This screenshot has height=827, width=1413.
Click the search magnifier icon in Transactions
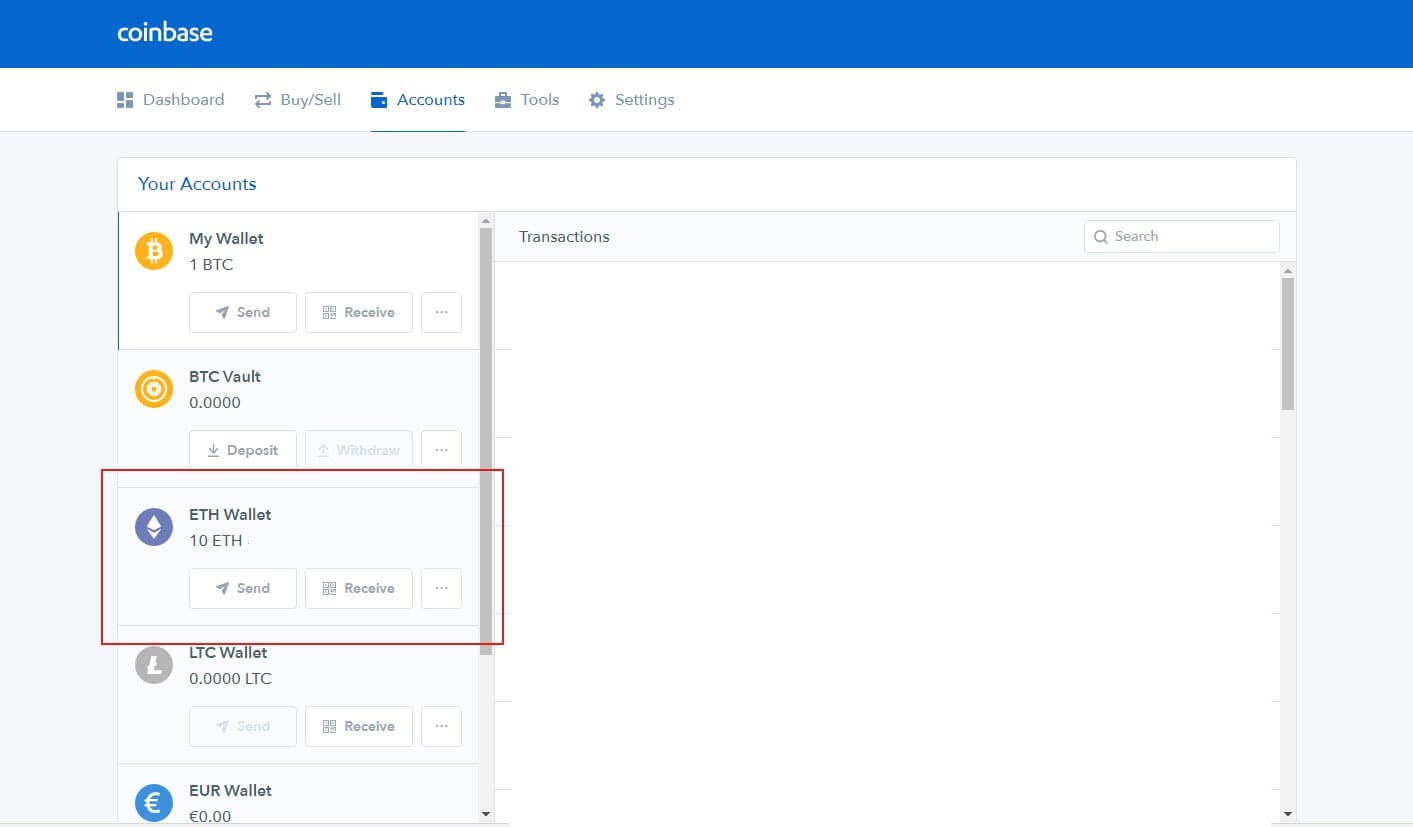coord(1100,236)
